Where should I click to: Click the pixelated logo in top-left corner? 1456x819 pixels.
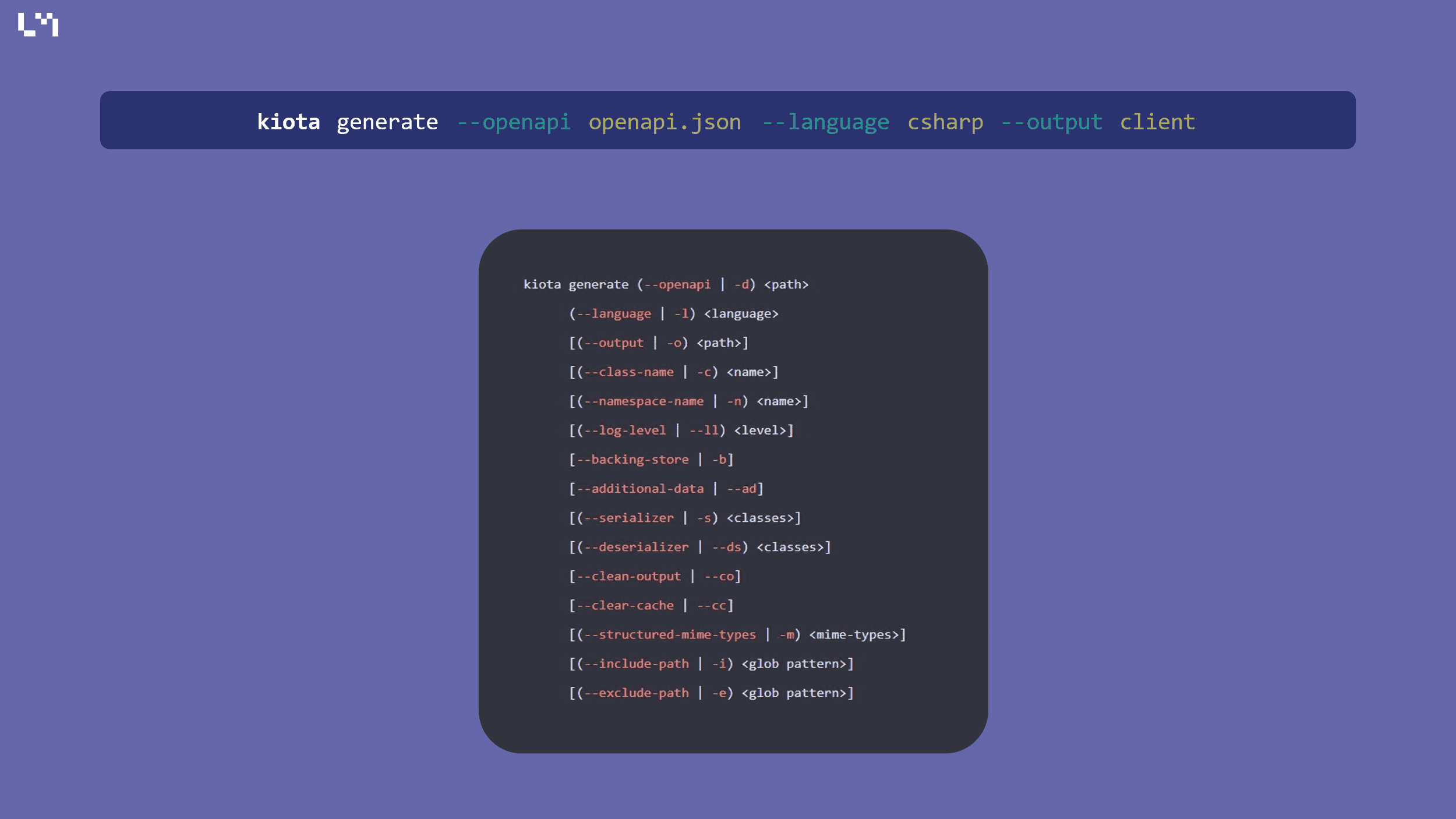38,24
